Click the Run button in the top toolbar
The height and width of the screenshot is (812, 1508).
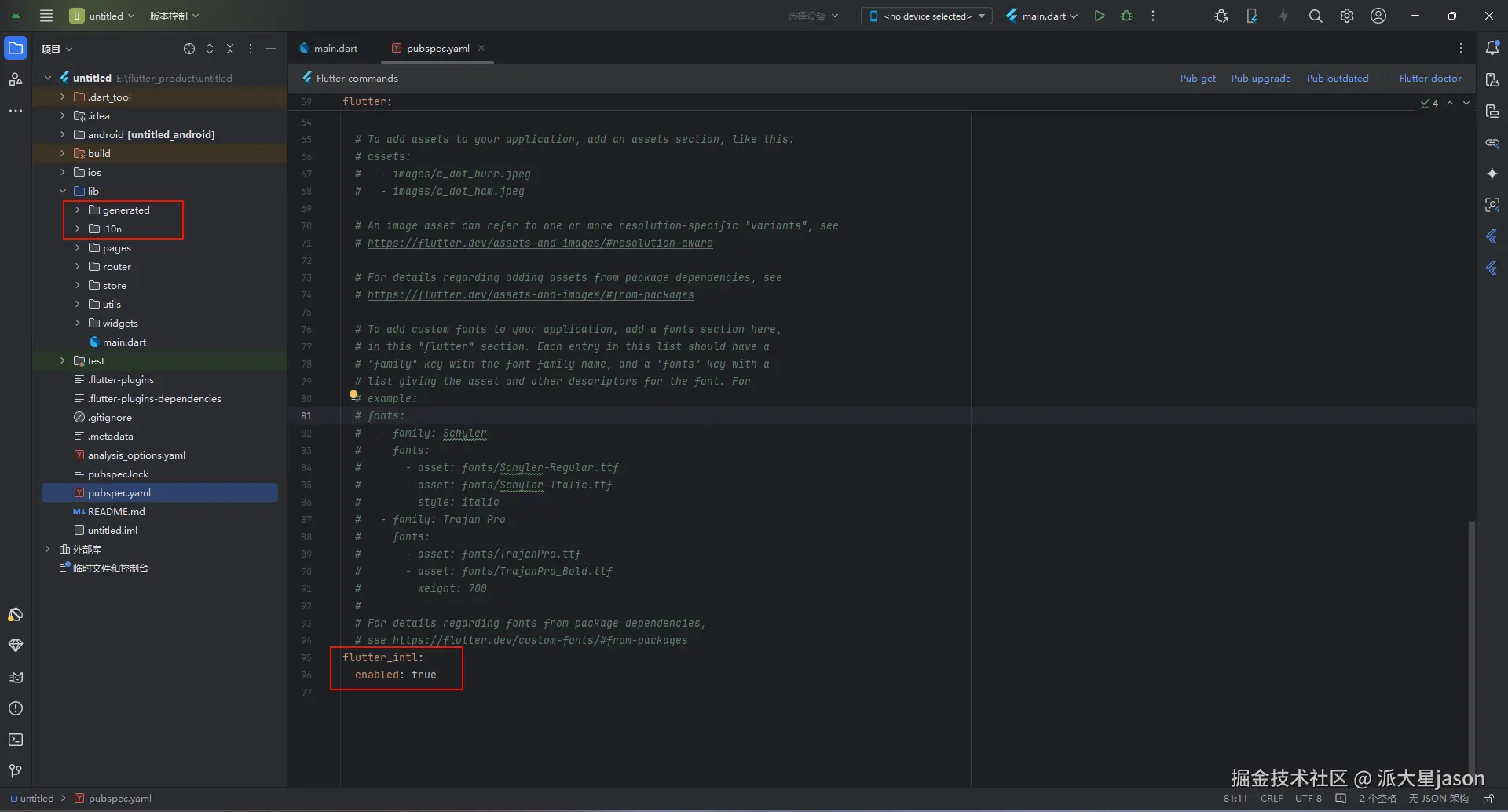tap(1100, 16)
